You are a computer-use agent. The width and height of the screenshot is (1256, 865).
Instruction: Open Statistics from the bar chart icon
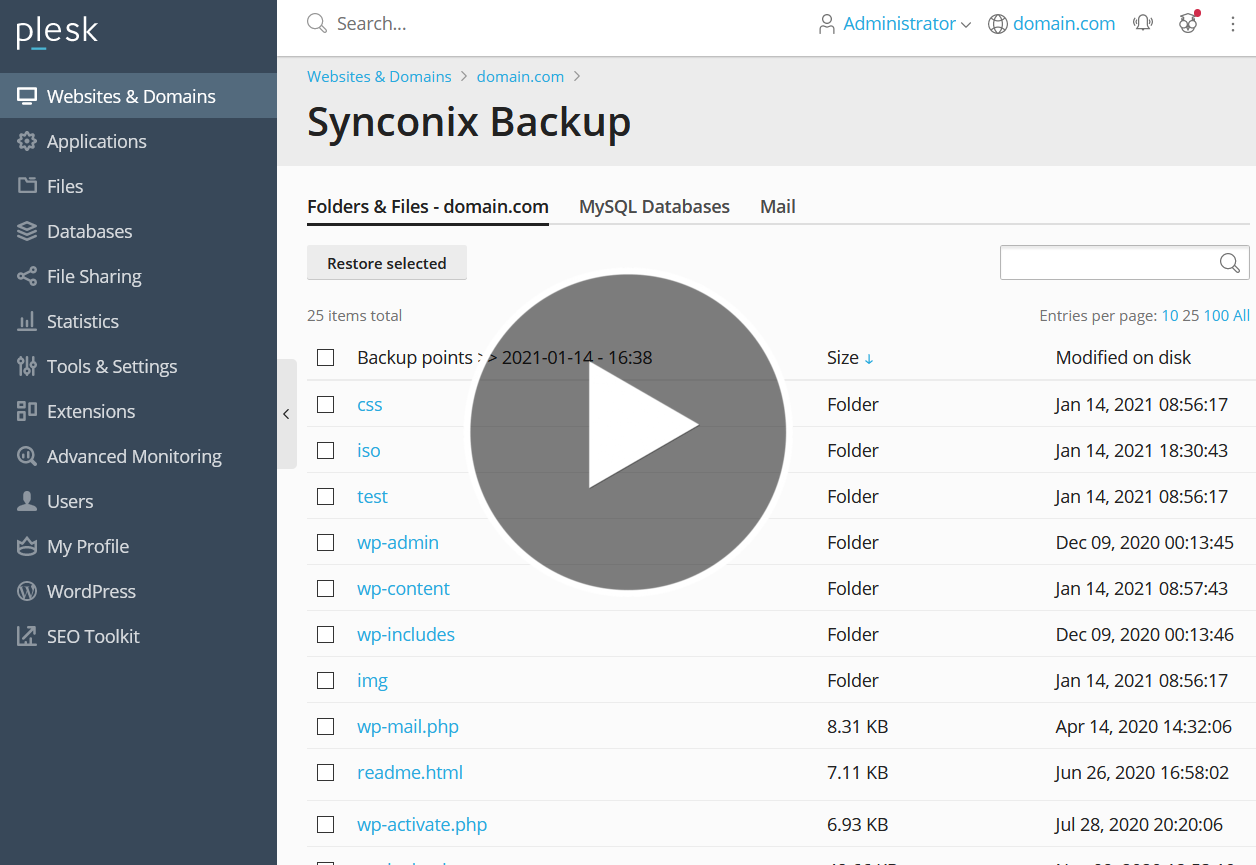(x=27, y=322)
